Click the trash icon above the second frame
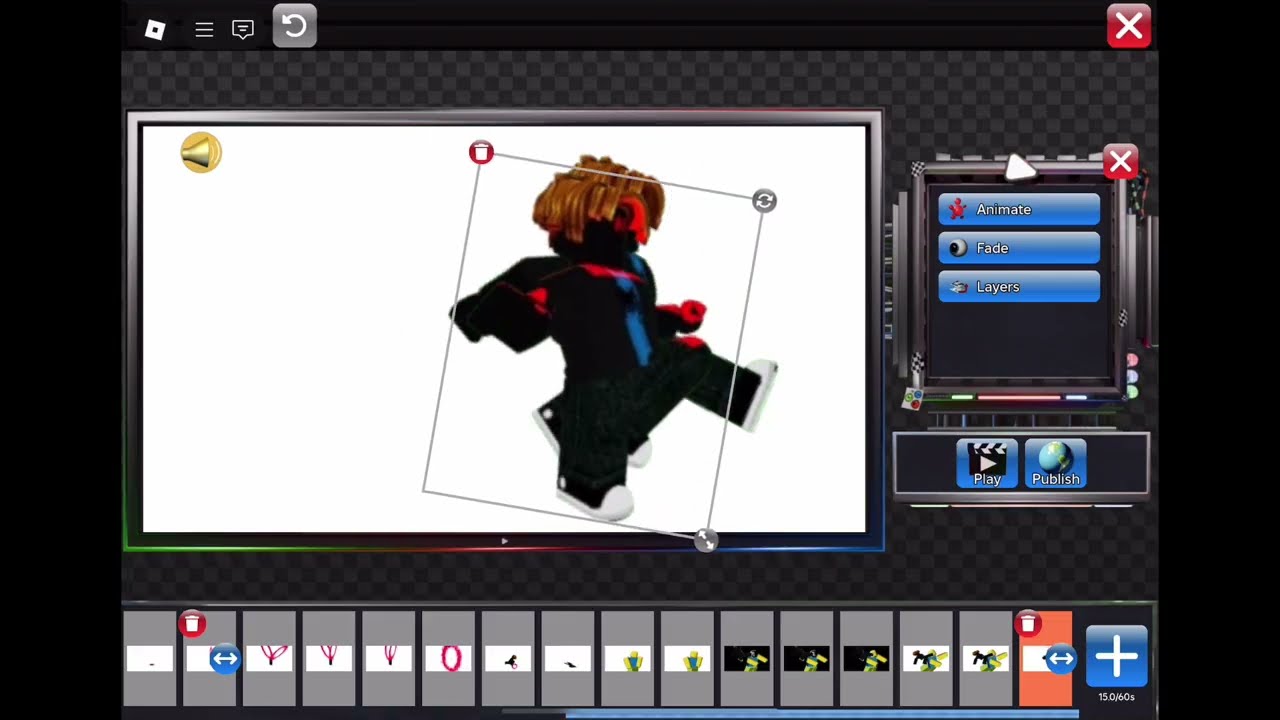This screenshot has width=1280, height=720. coord(192,624)
